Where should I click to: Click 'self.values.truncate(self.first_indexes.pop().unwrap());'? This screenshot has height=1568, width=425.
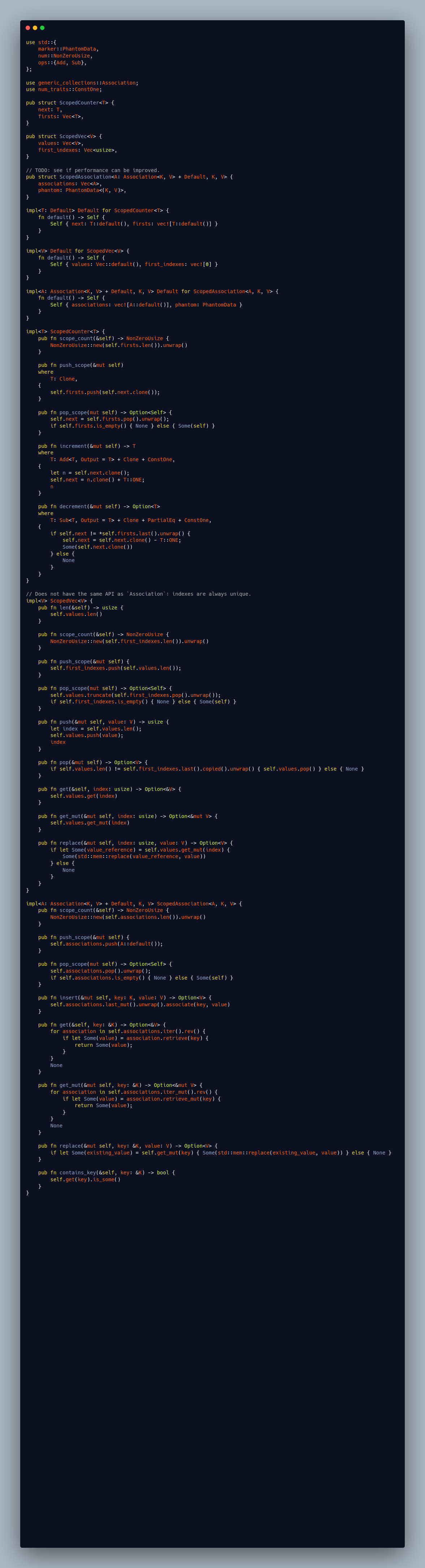(135, 695)
